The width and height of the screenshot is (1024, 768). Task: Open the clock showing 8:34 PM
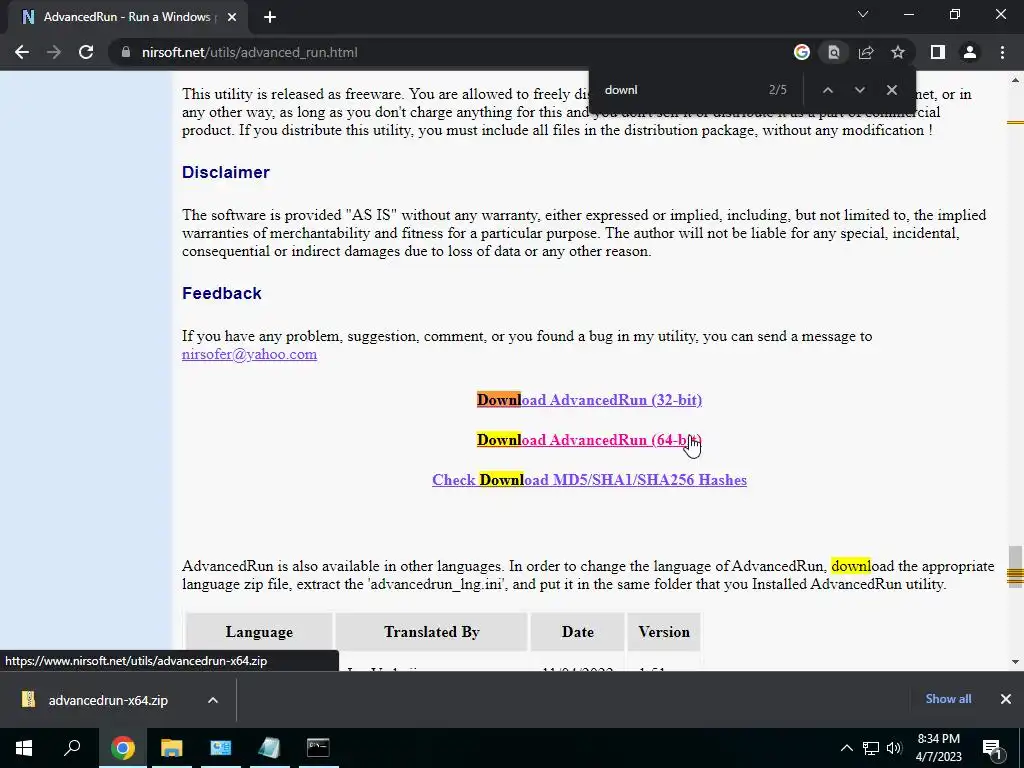(938, 748)
